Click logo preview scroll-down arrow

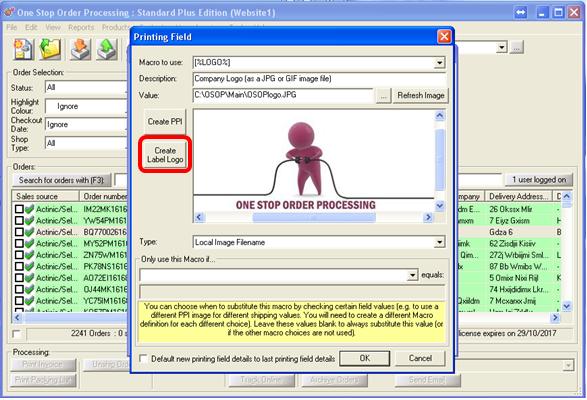(440, 205)
